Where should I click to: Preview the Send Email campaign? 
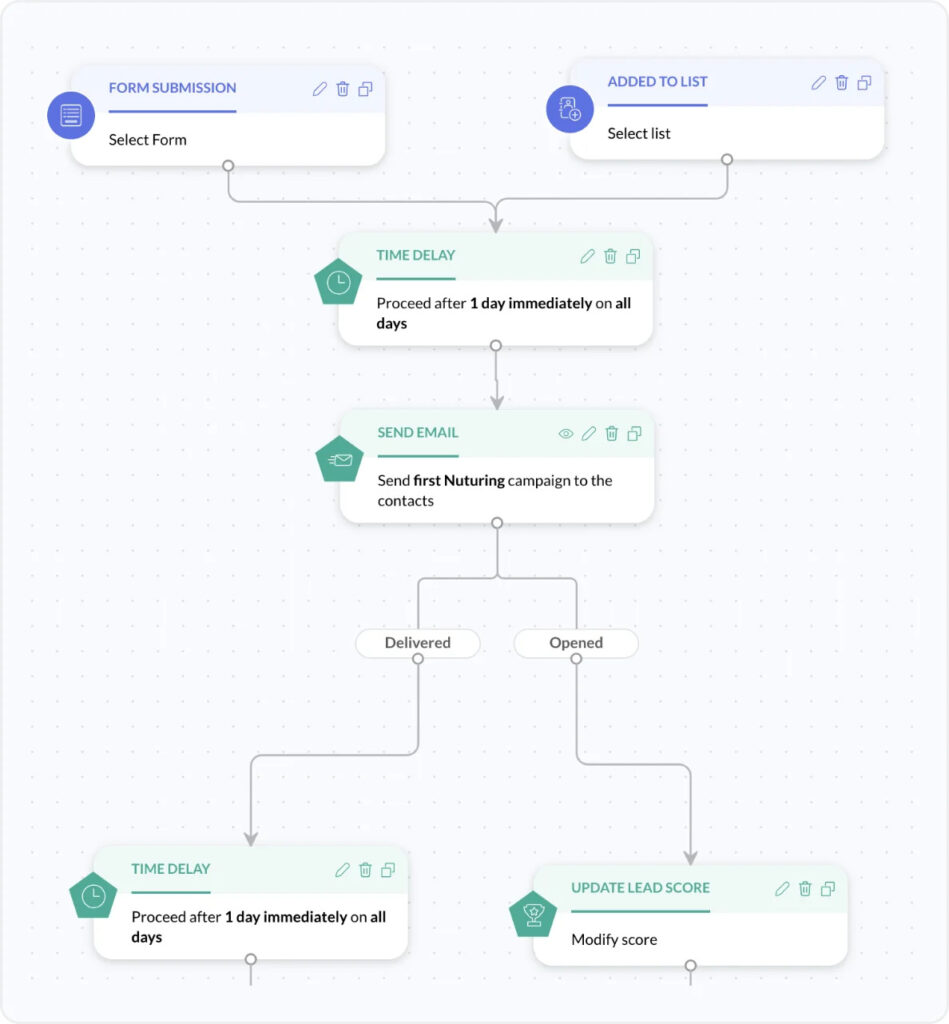565,433
